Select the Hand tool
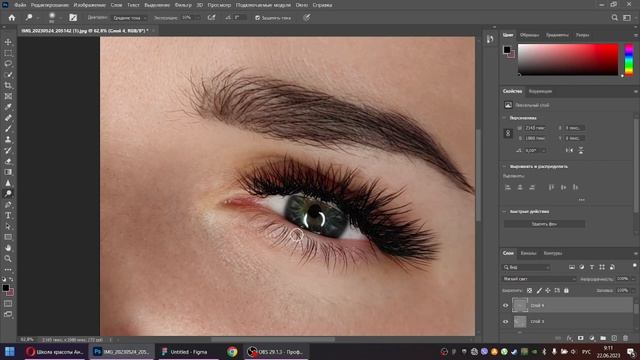 pyautogui.click(x=8, y=248)
